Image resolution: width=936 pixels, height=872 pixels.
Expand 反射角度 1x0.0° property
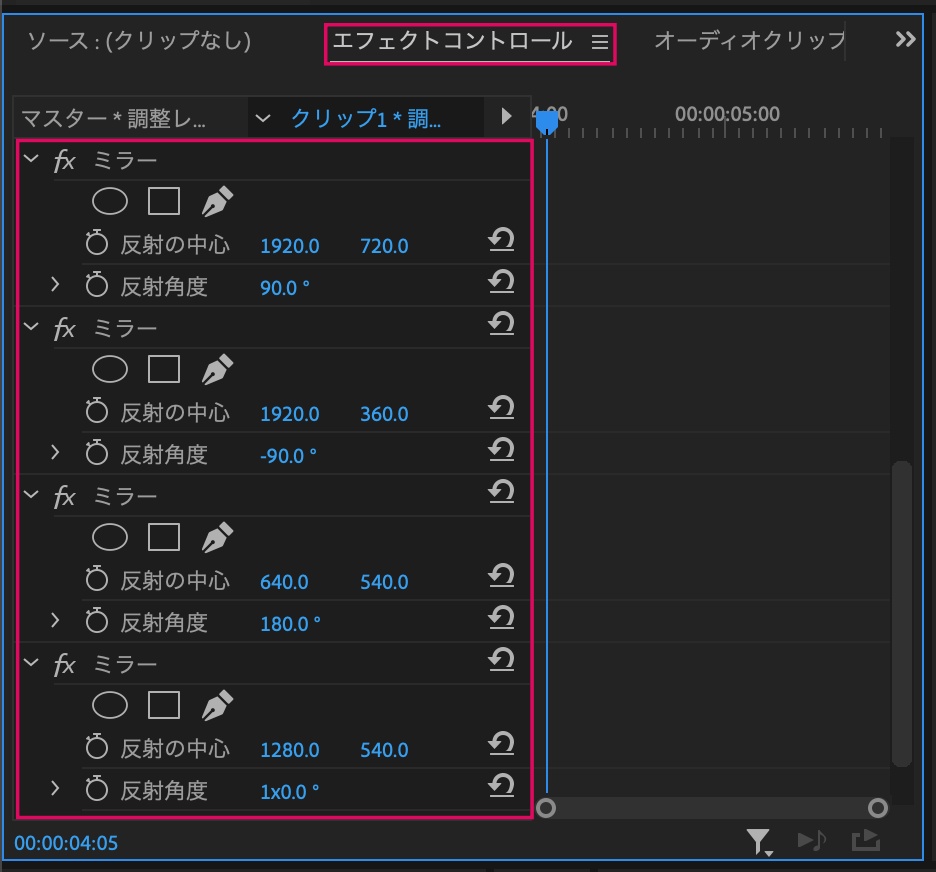click(55, 788)
